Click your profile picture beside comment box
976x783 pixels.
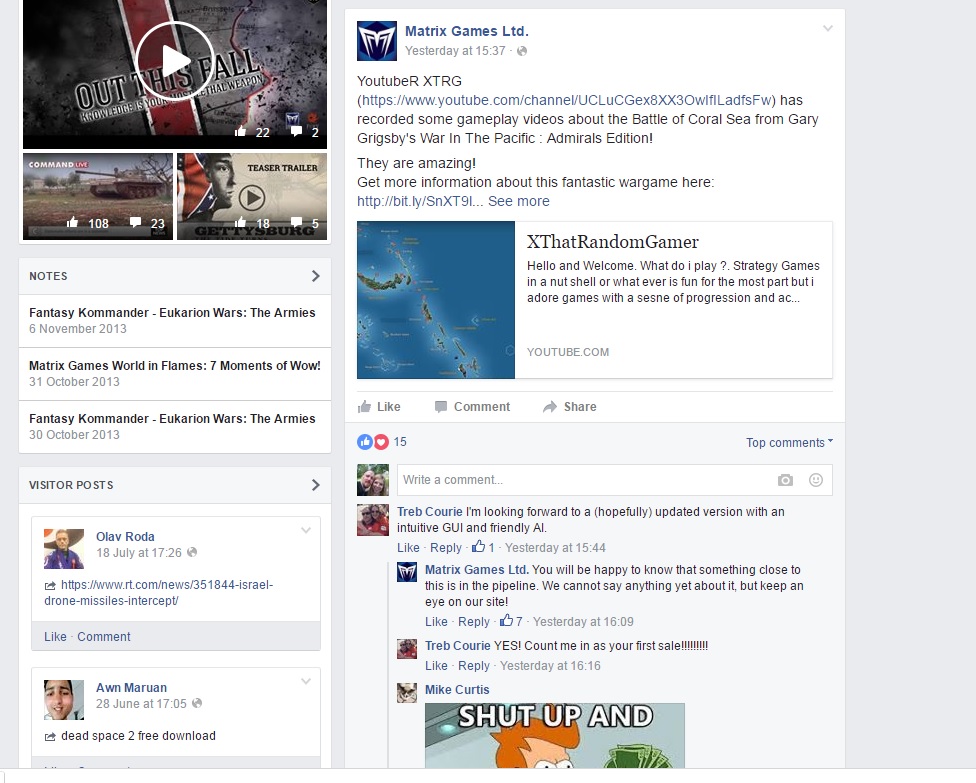pyautogui.click(x=373, y=480)
